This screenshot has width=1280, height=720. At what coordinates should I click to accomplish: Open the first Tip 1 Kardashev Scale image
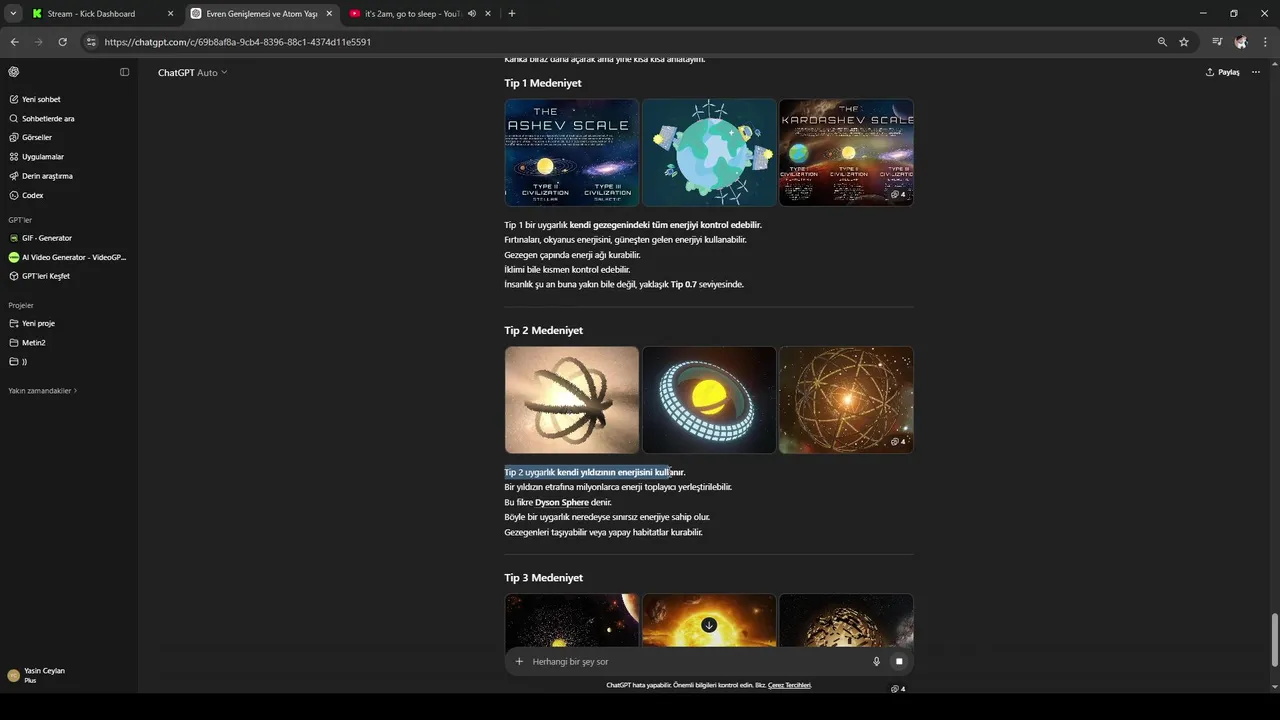point(572,152)
